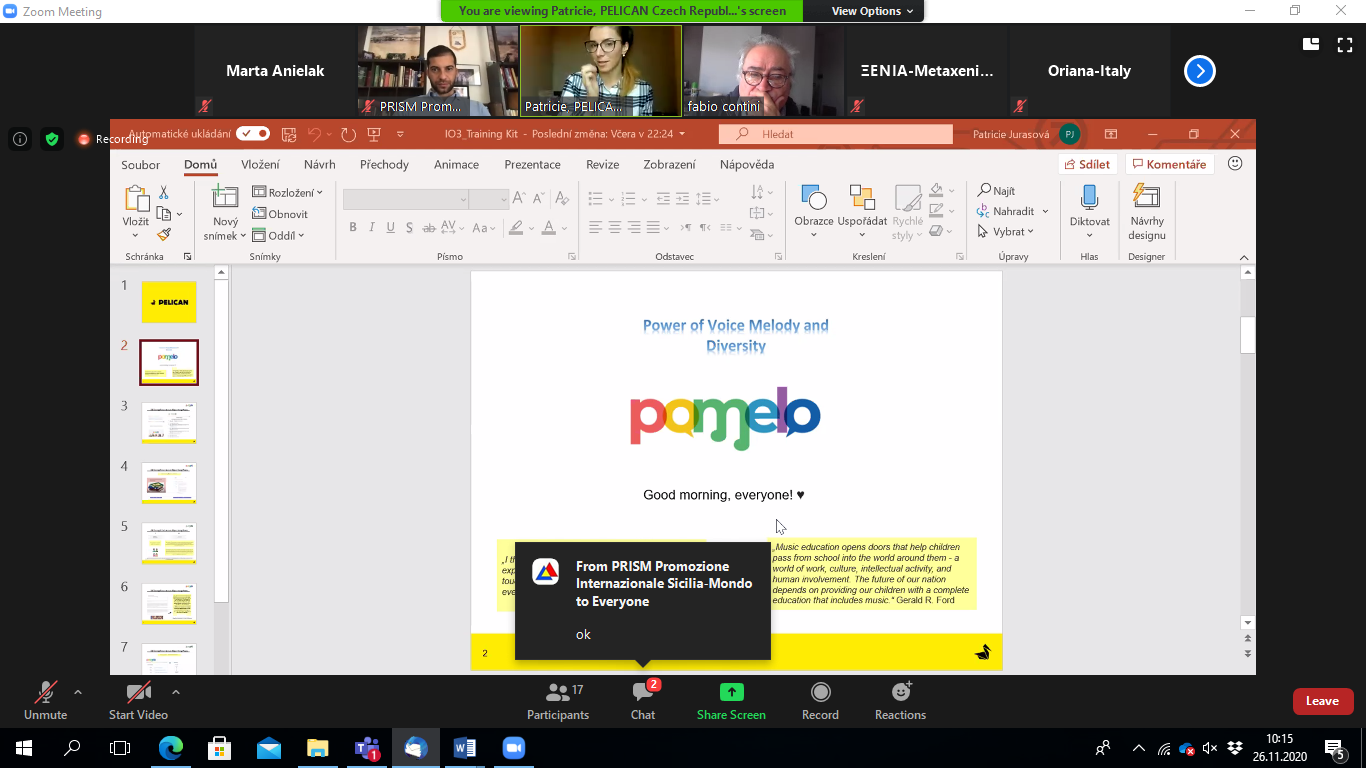Open the font name combo box
Screen dimensions: 1366x768
(406, 199)
